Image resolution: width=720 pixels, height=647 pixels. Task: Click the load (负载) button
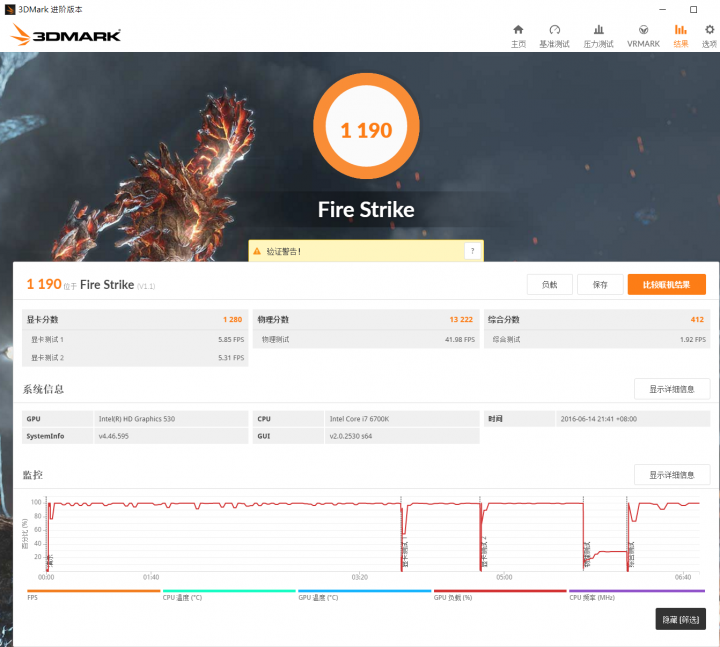[x=550, y=285]
